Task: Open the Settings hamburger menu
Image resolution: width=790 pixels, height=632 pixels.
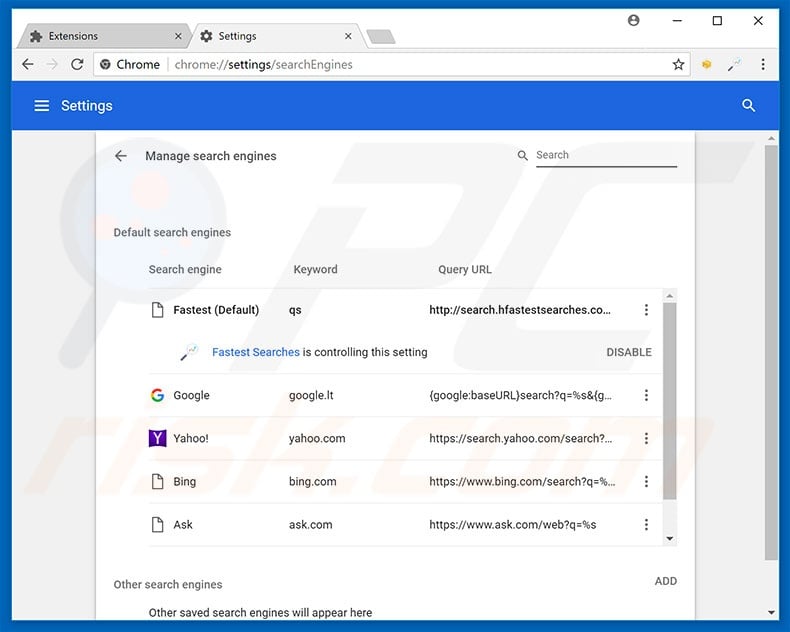Action: pos(42,106)
